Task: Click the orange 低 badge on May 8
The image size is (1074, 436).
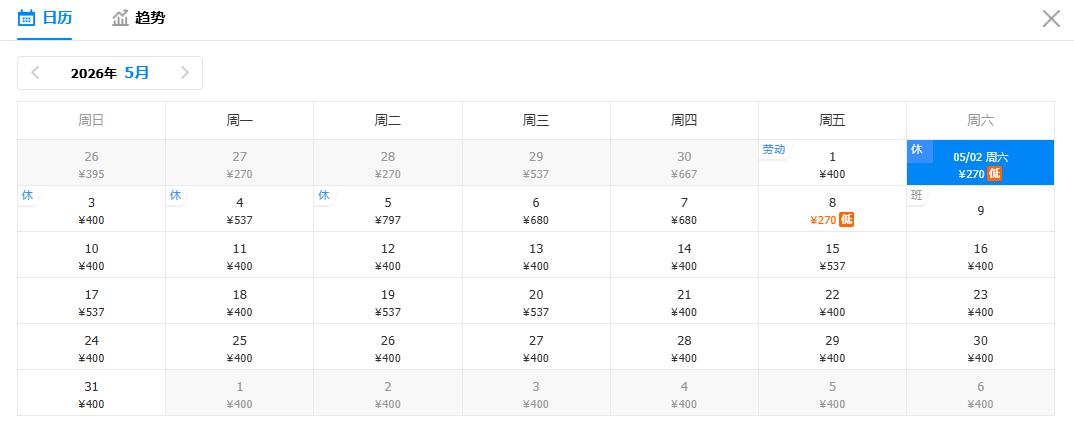Action: tap(846, 220)
